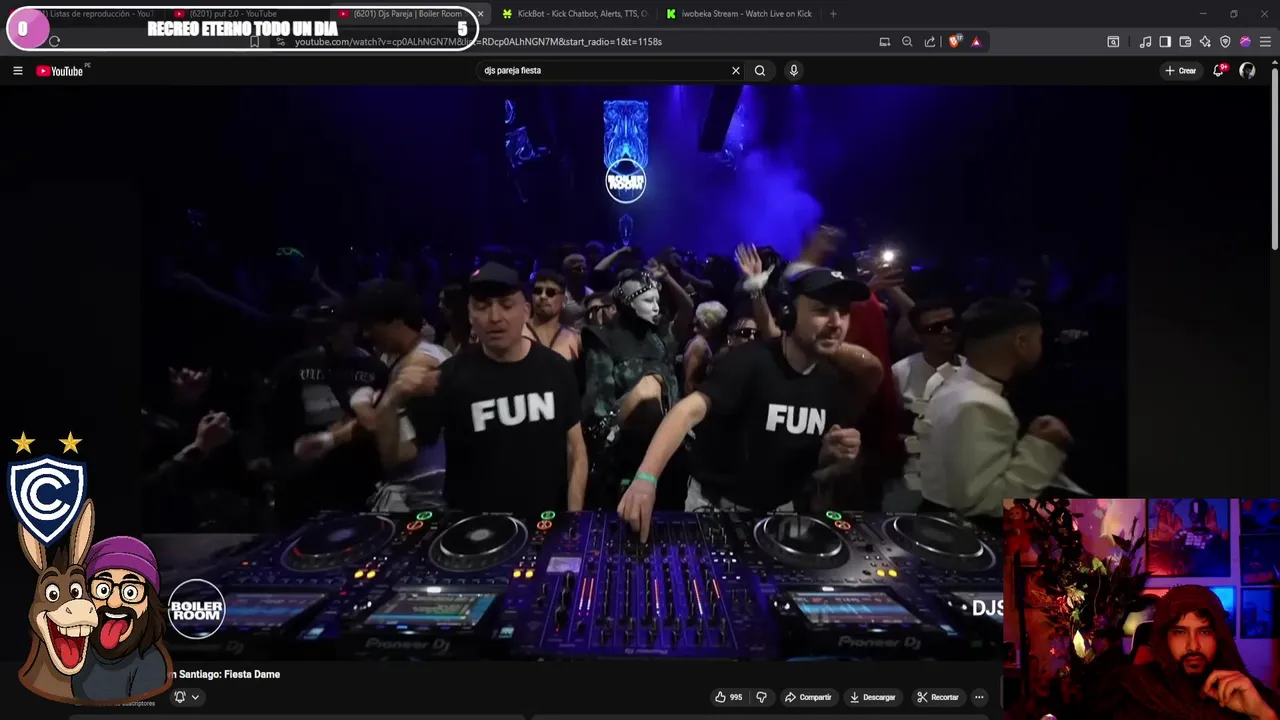This screenshot has height=720, width=1280.
Task: Open the Brave Shields lion icon
Action: coord(954,42)
